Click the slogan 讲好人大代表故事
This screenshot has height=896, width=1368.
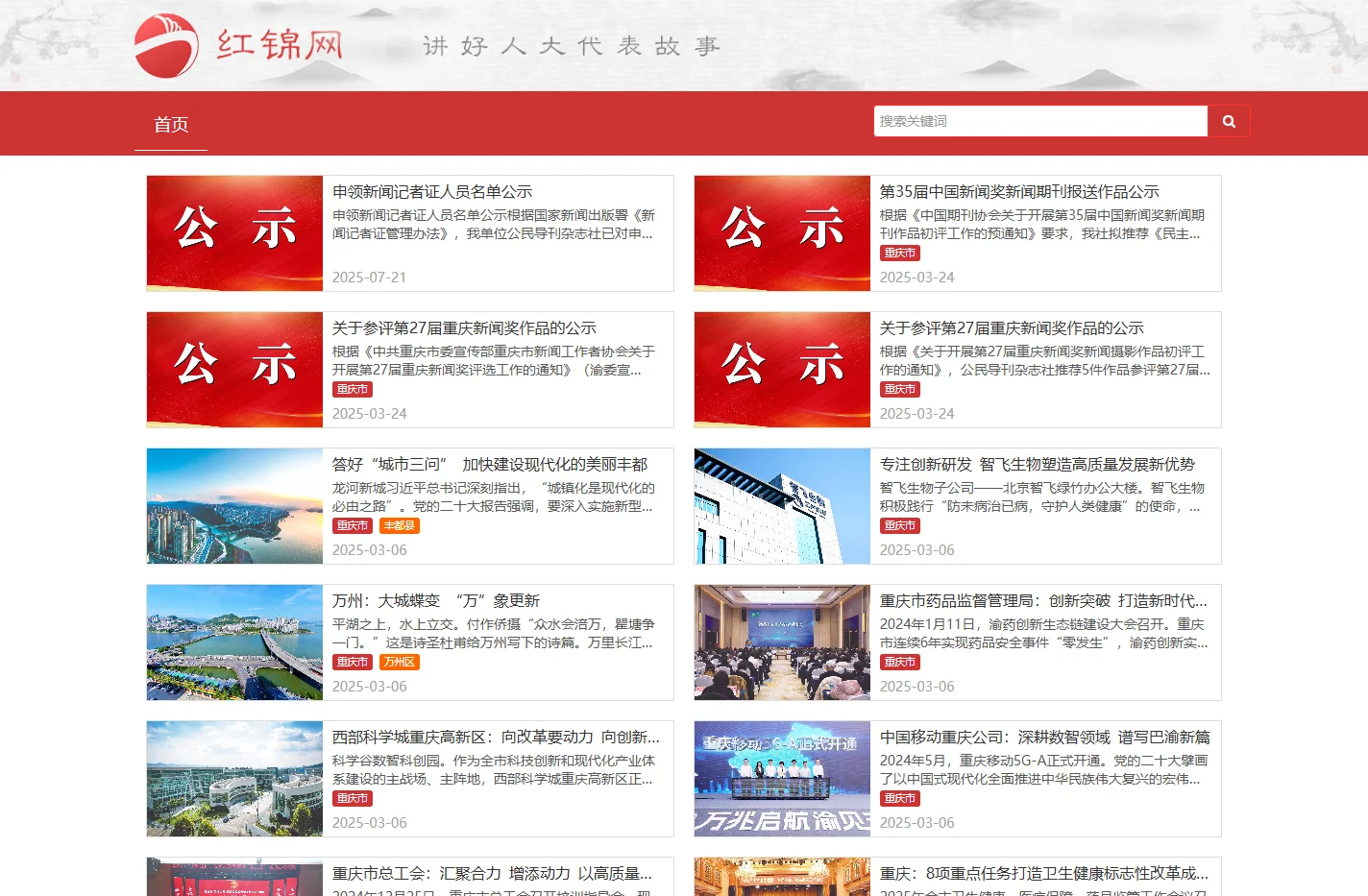571,46
